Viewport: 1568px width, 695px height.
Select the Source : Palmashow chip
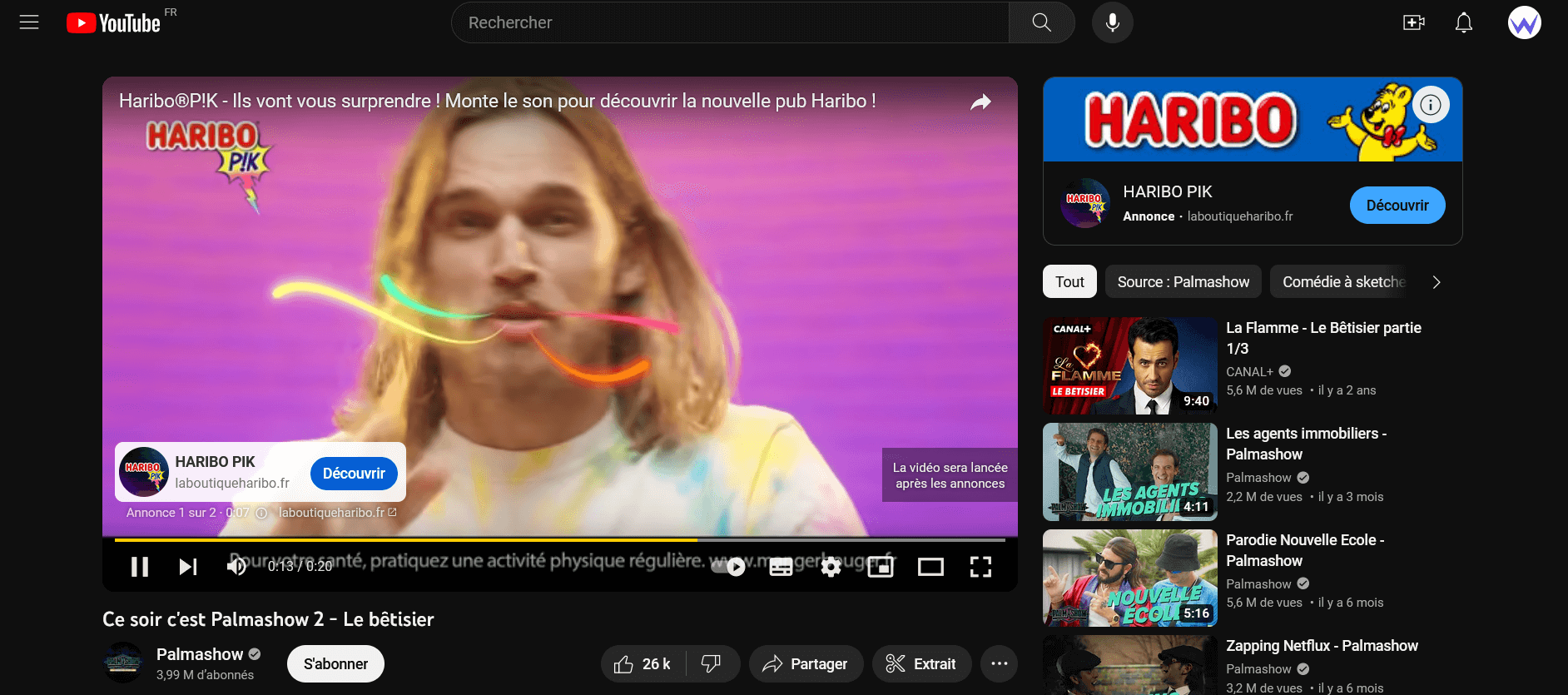click(x=1183, y=281)
